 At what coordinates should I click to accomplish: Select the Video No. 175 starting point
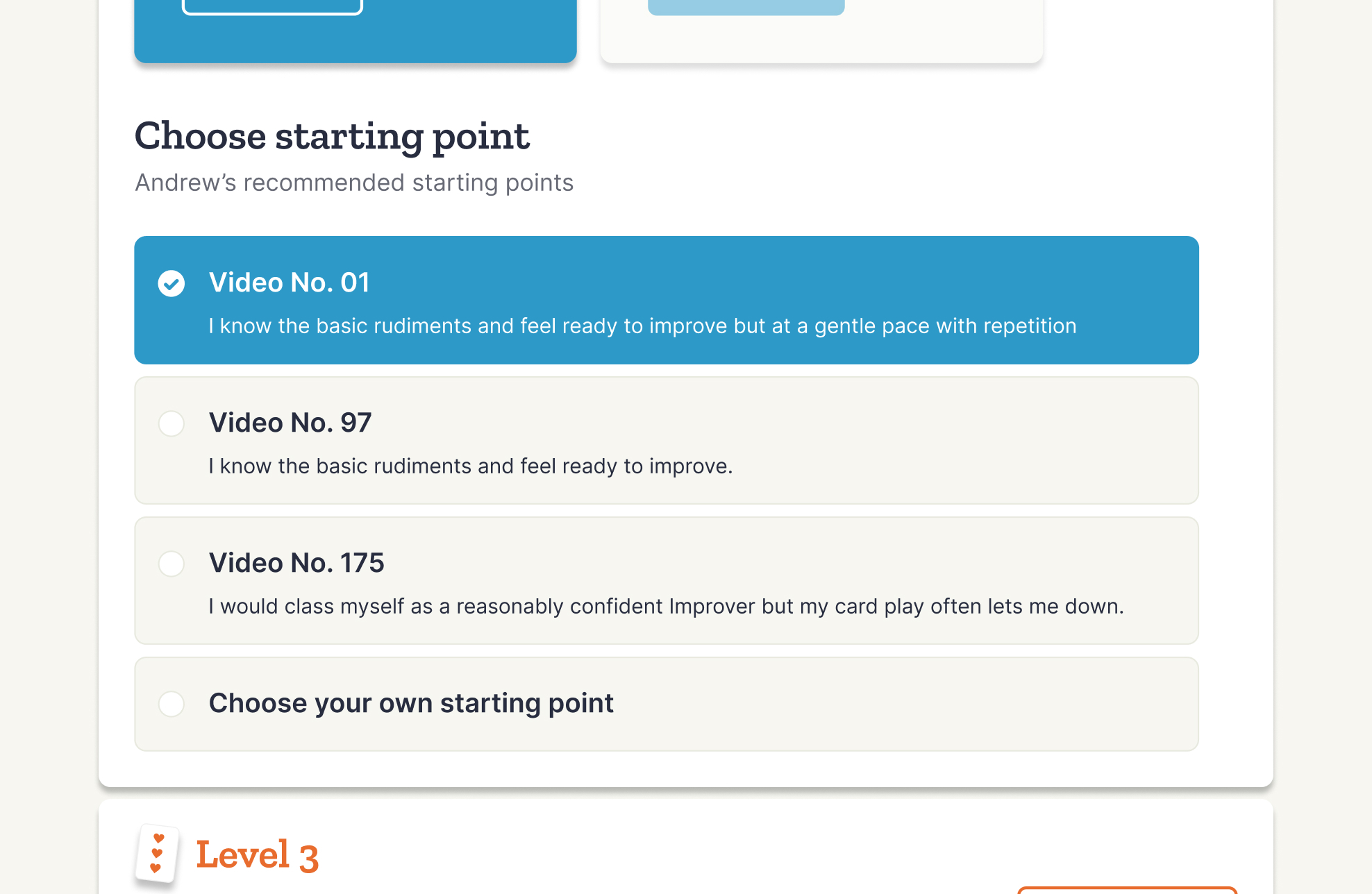coord(666,581)
